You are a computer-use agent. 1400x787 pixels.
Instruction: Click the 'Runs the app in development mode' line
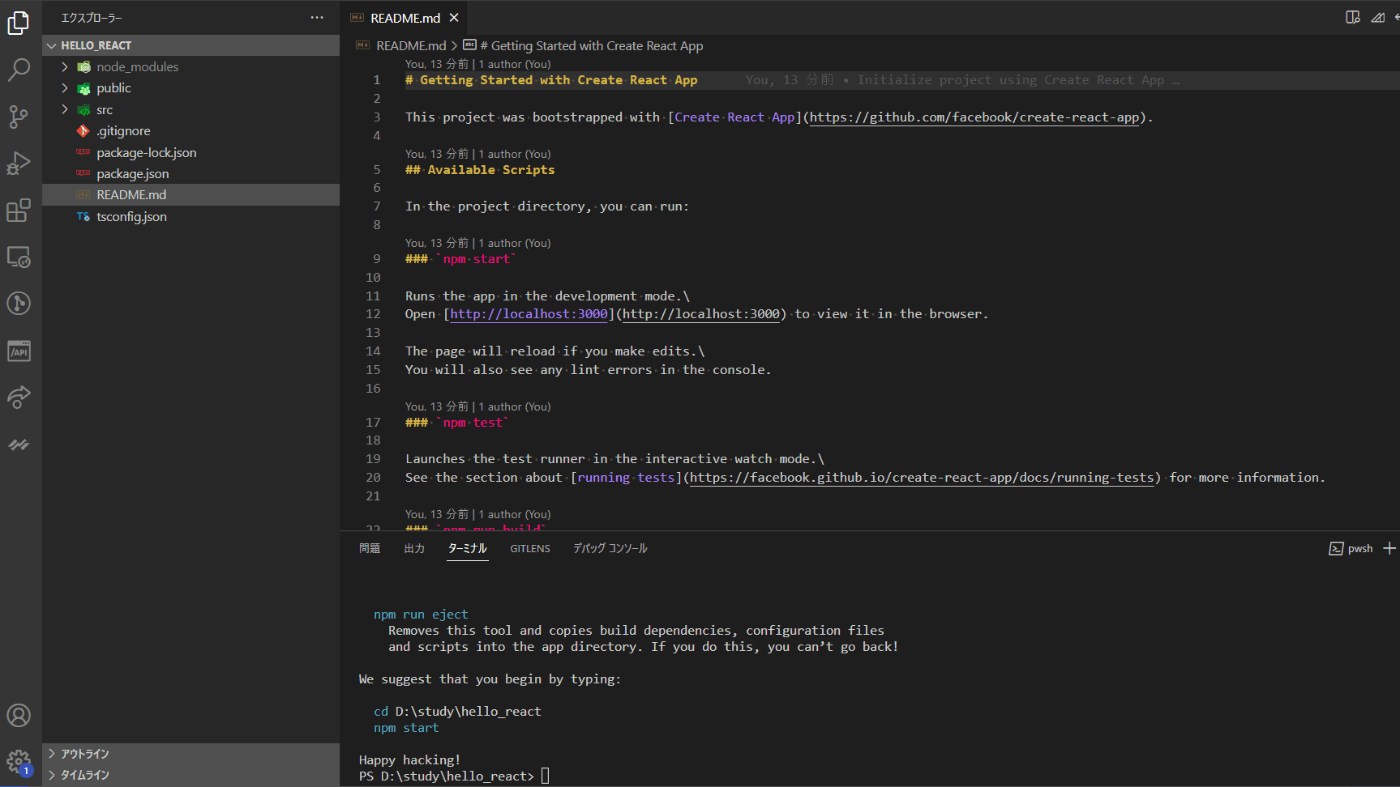pyautogui.click(x=547, y=296)
